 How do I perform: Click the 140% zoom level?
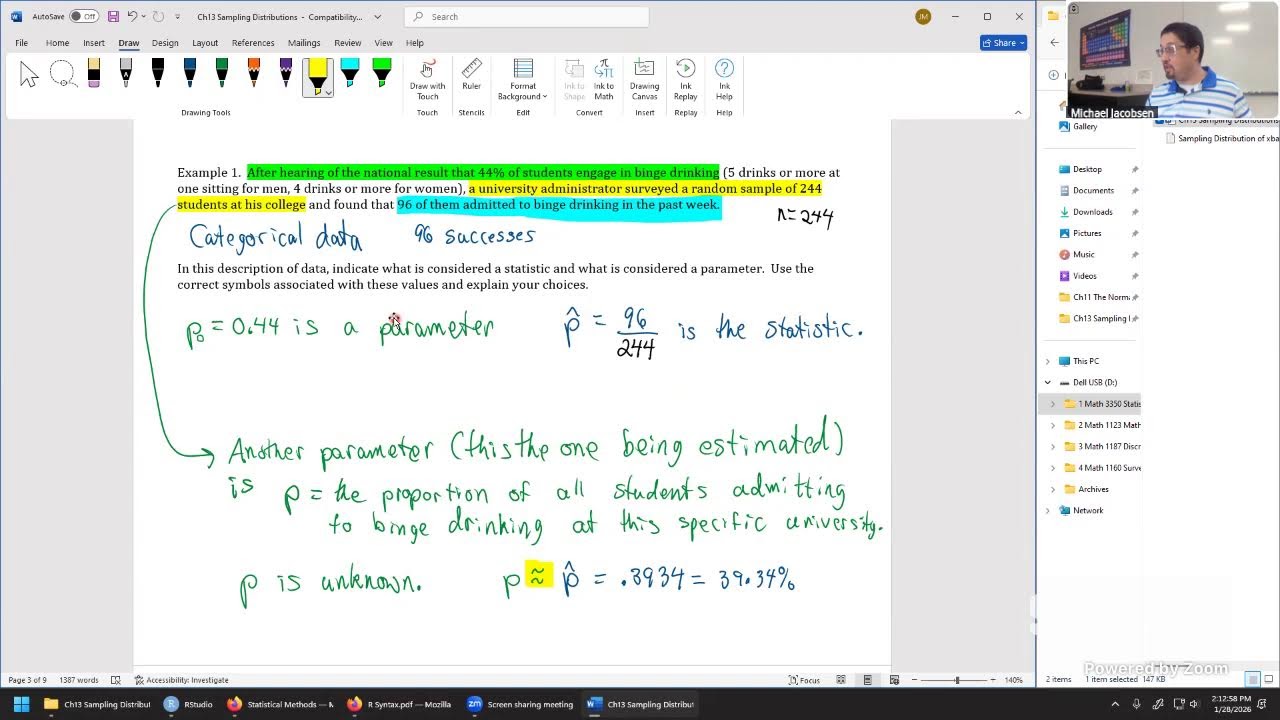pyautogui.click(x=1013, y=680)
